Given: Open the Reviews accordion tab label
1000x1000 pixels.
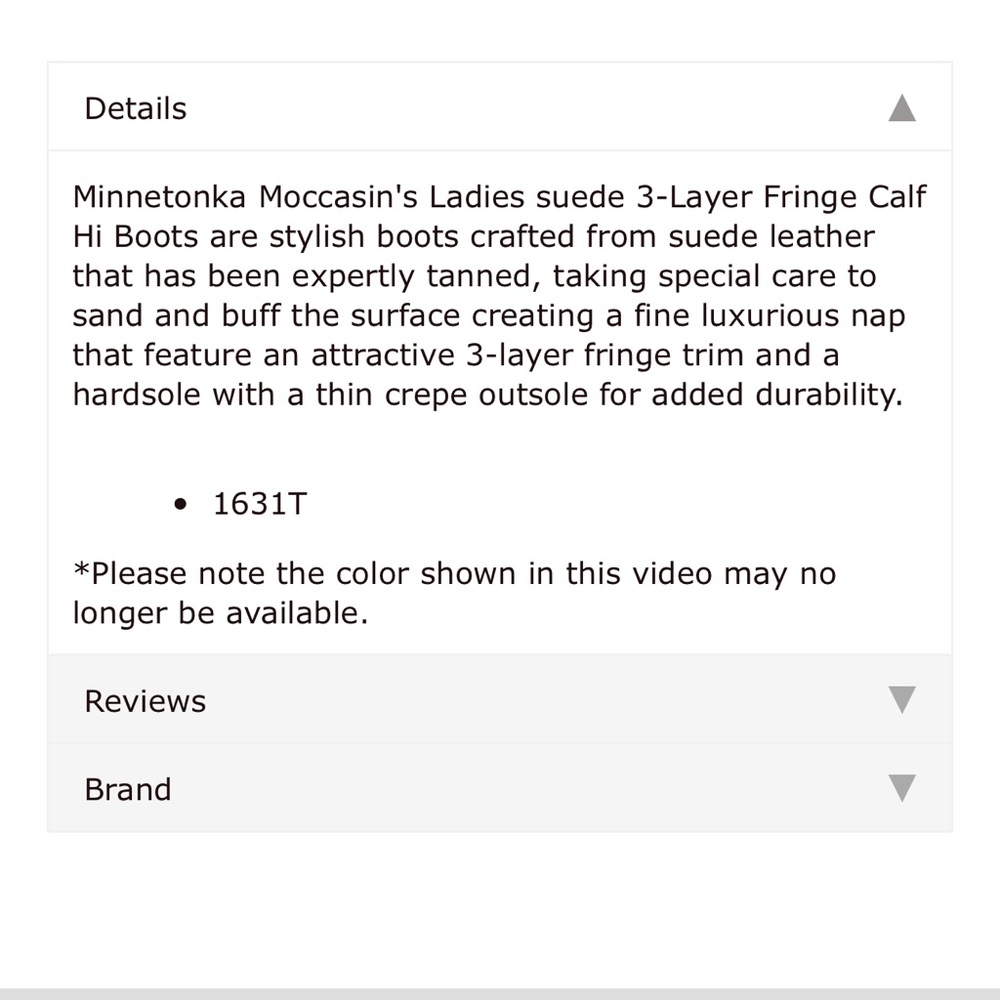Looking at the screenshot, I should coord(145,701).
